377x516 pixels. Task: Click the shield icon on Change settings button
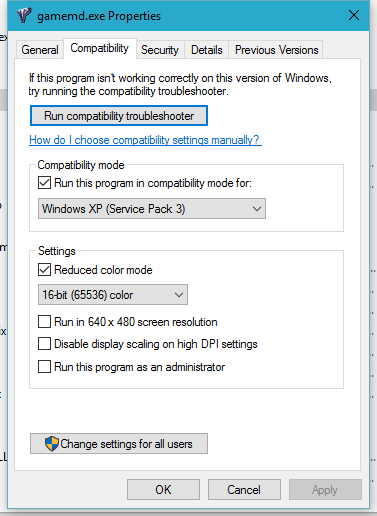point(52,444)
